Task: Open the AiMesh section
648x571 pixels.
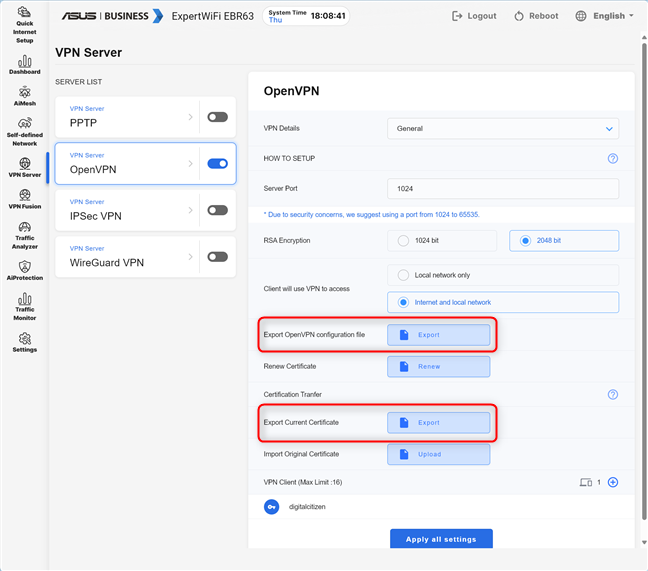Action: coord(25,97)
